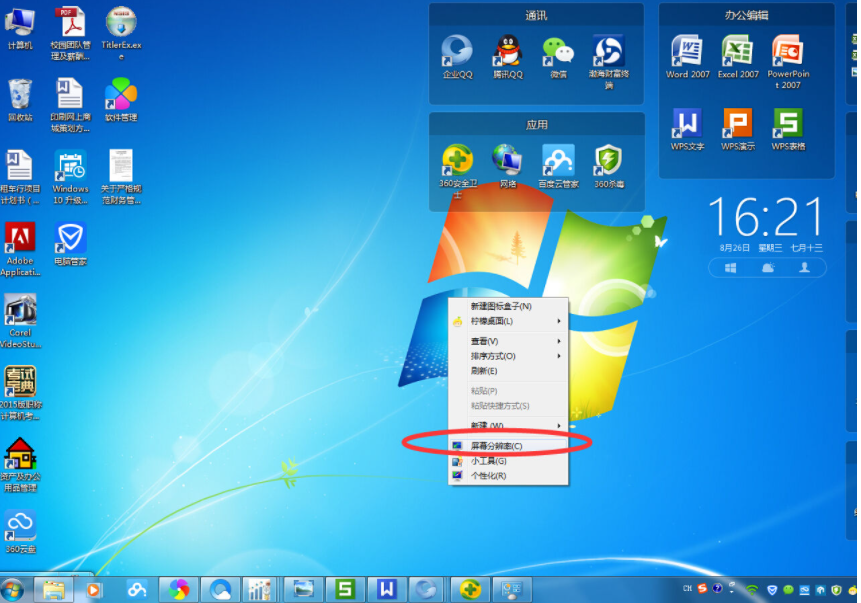This screenshot has height=603, width=861.
Task: Open the PDF file 校园团队管理及薪酬
Action: (70, 33)
